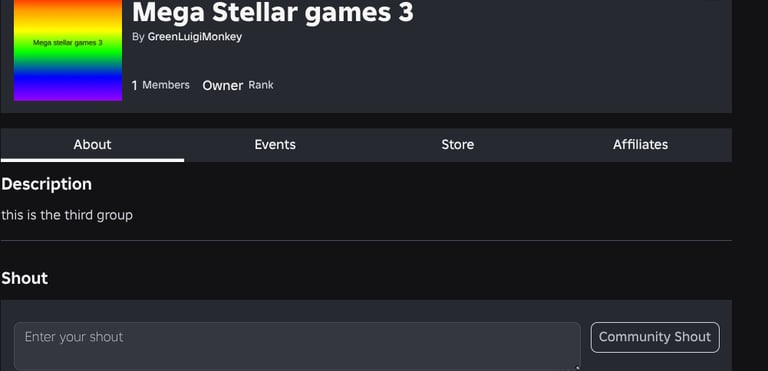Select the Affiliates tab
Screen dimensions: 768x371
(640, 145)
